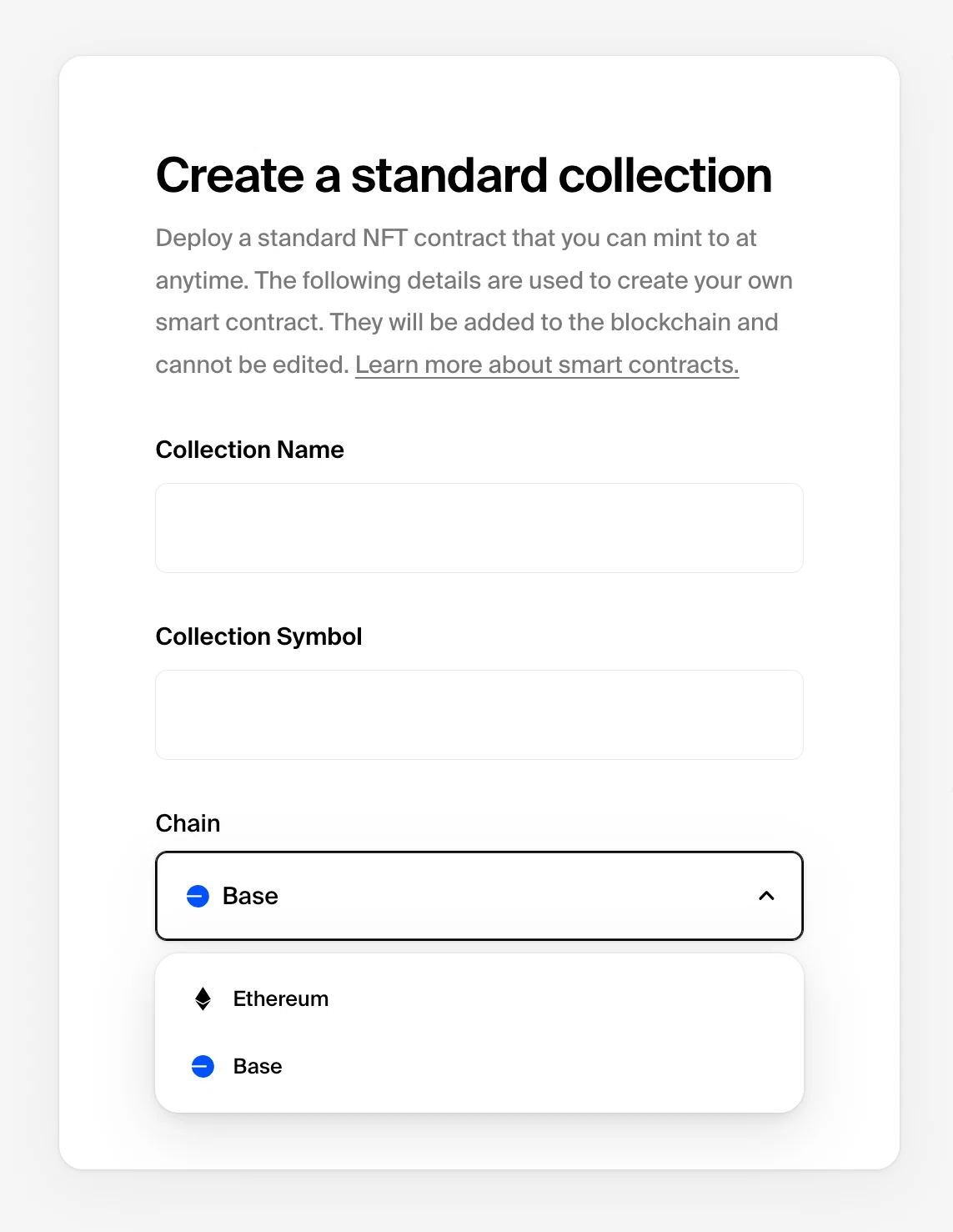The image size is (953, 1232).
Task: Click the Collection Name label
Action: click(249, 450)
